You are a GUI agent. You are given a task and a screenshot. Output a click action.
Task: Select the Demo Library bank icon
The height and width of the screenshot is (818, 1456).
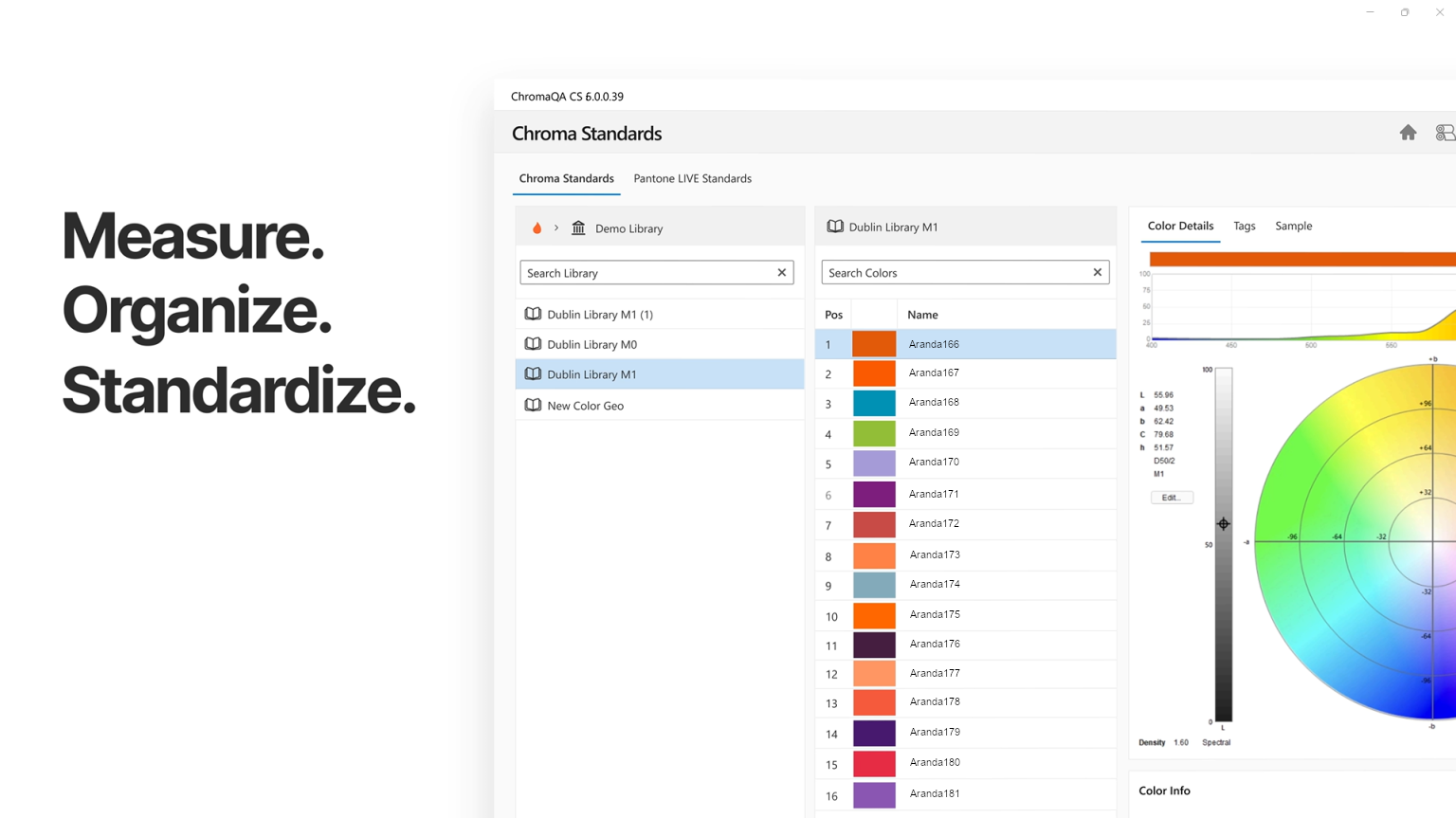pyautogui.click(x=578, y=227)
